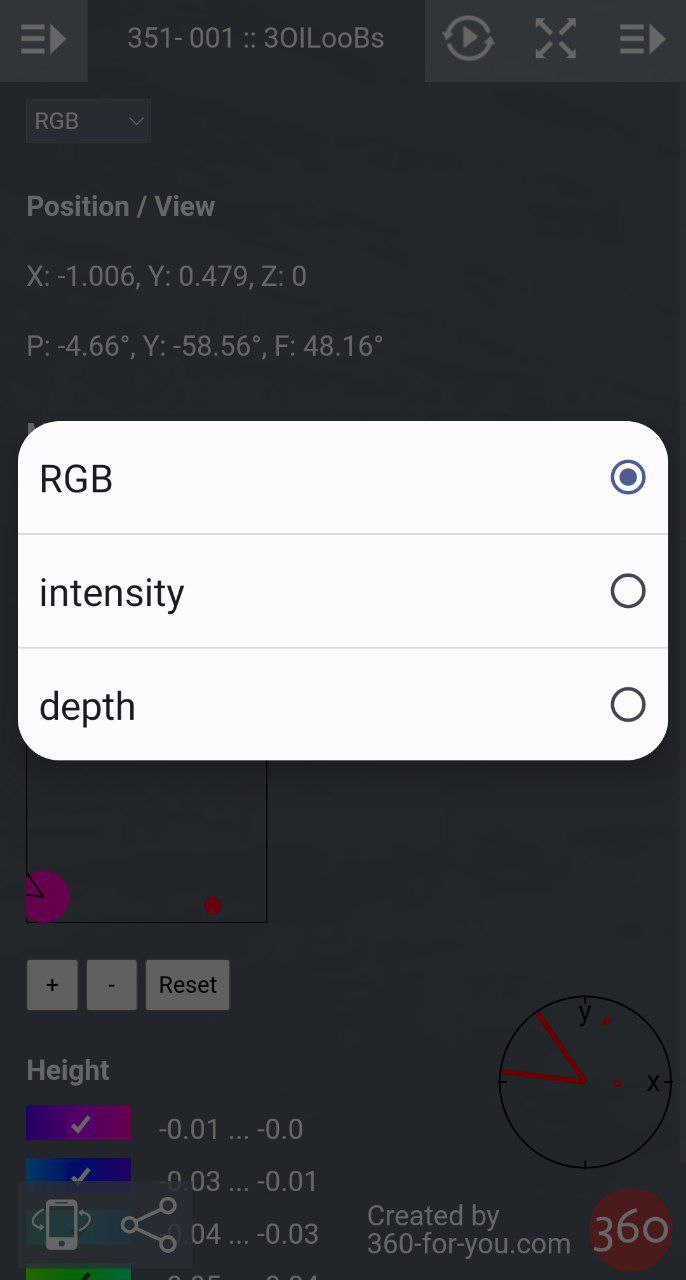Click the auto-rotate play icon
This screenshot has width=686, height=1280.
tap(468, 40)
